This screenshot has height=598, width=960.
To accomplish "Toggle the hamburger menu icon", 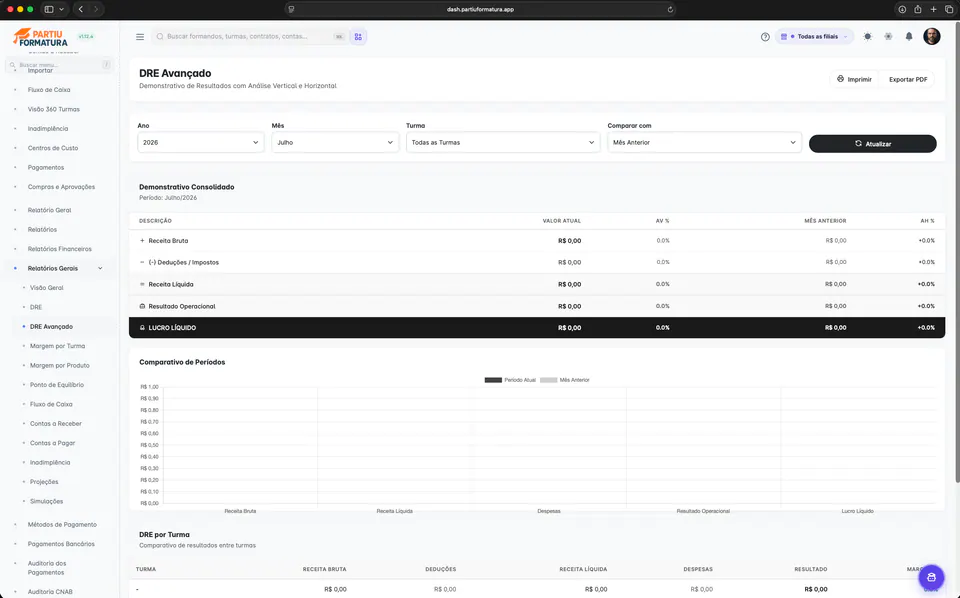I will [140, 37].
